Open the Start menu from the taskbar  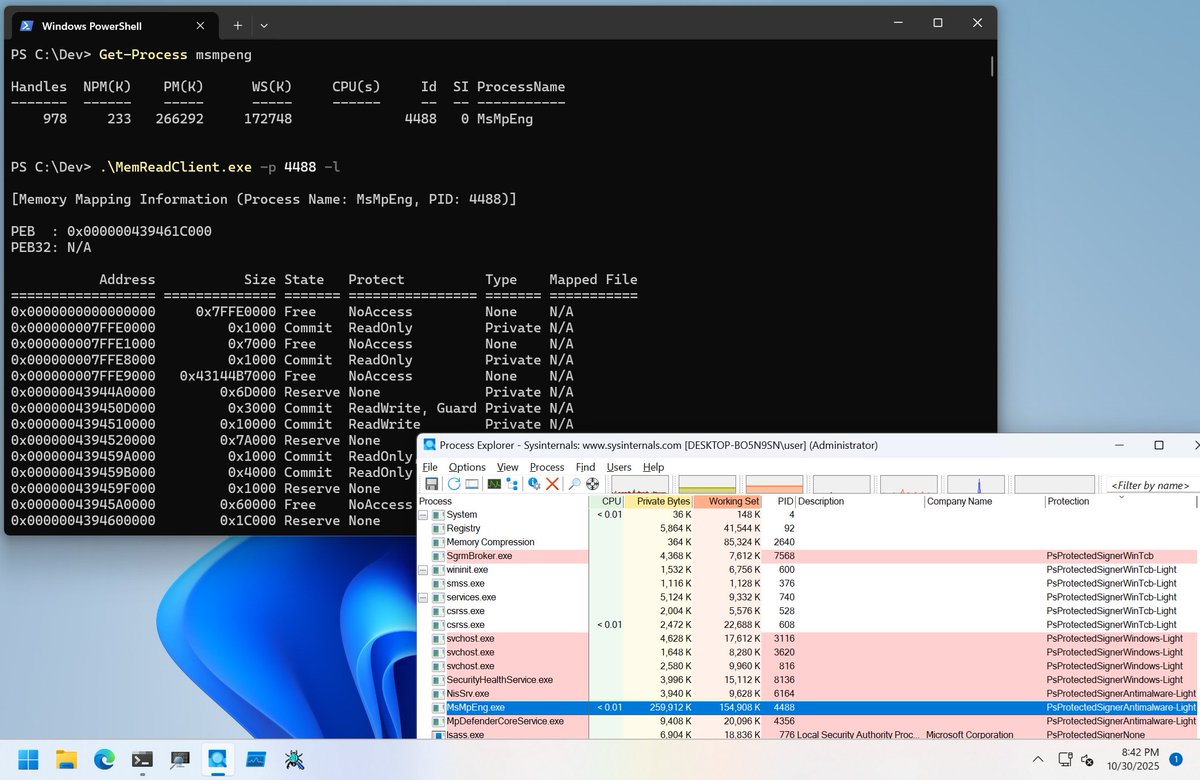27,758
